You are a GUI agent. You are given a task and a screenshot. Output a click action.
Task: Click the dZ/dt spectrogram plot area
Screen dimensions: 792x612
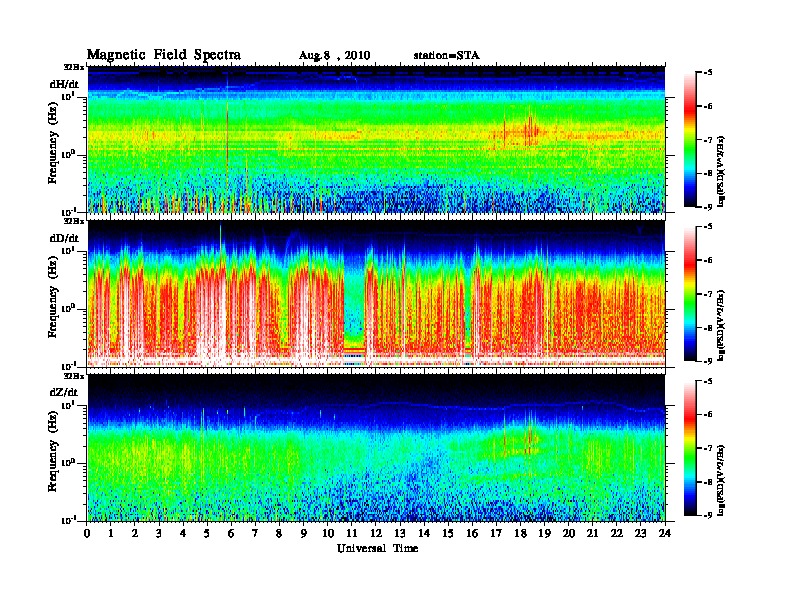pyautogui.click(x=376, y=448)
